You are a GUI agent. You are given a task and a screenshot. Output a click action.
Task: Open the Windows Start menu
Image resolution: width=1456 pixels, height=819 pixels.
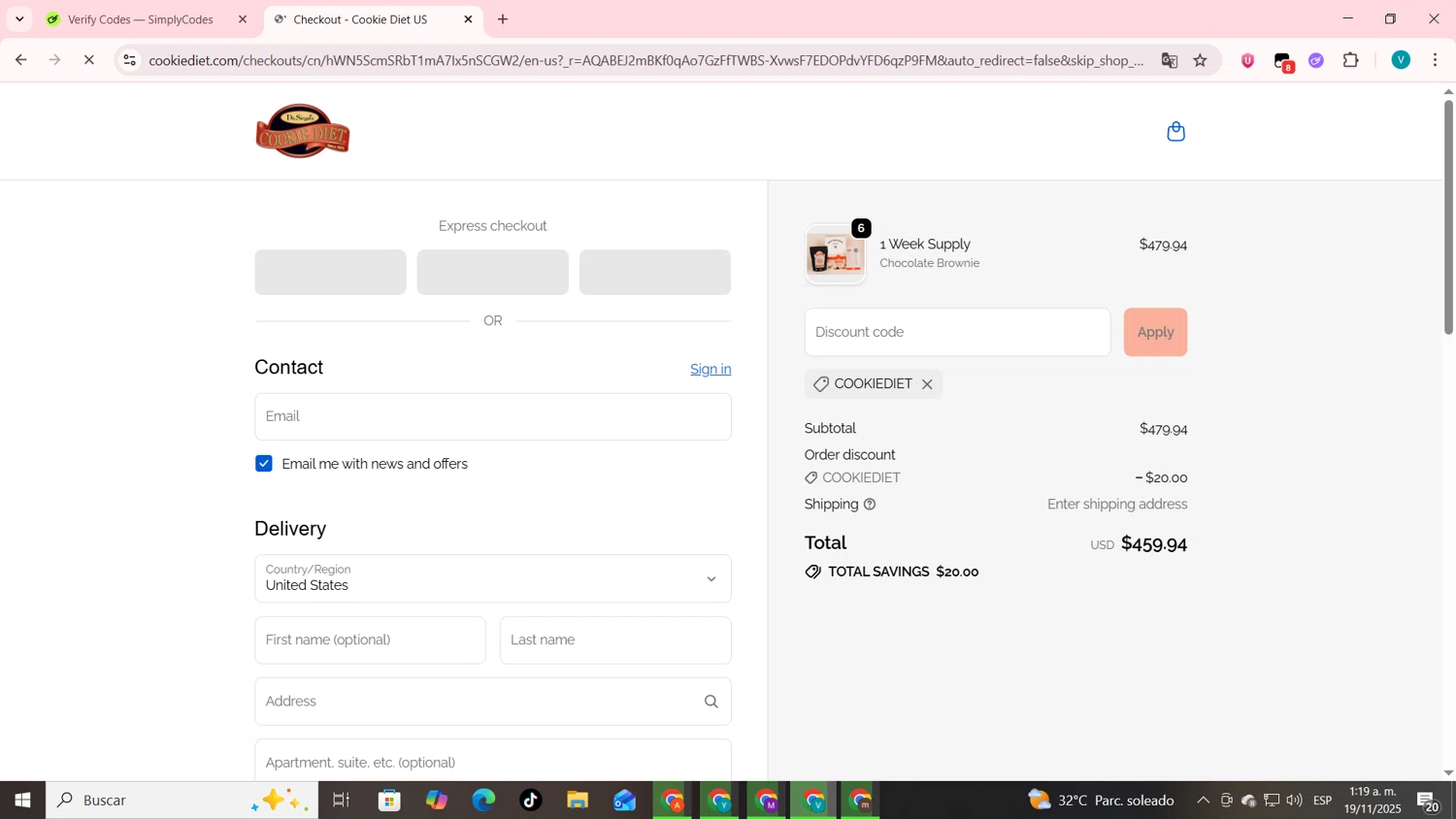coord(22,801)
